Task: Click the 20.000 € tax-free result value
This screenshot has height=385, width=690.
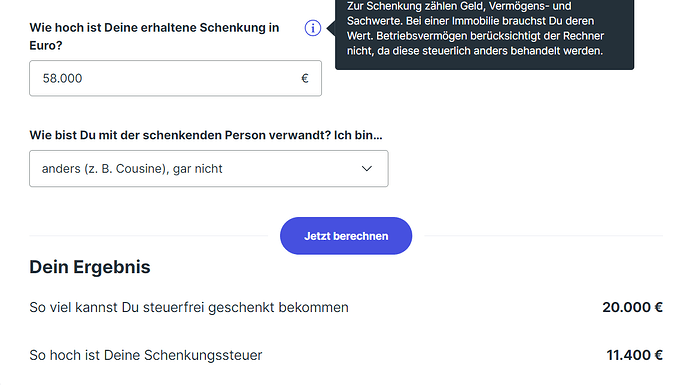Action: (x=632, y=307)
